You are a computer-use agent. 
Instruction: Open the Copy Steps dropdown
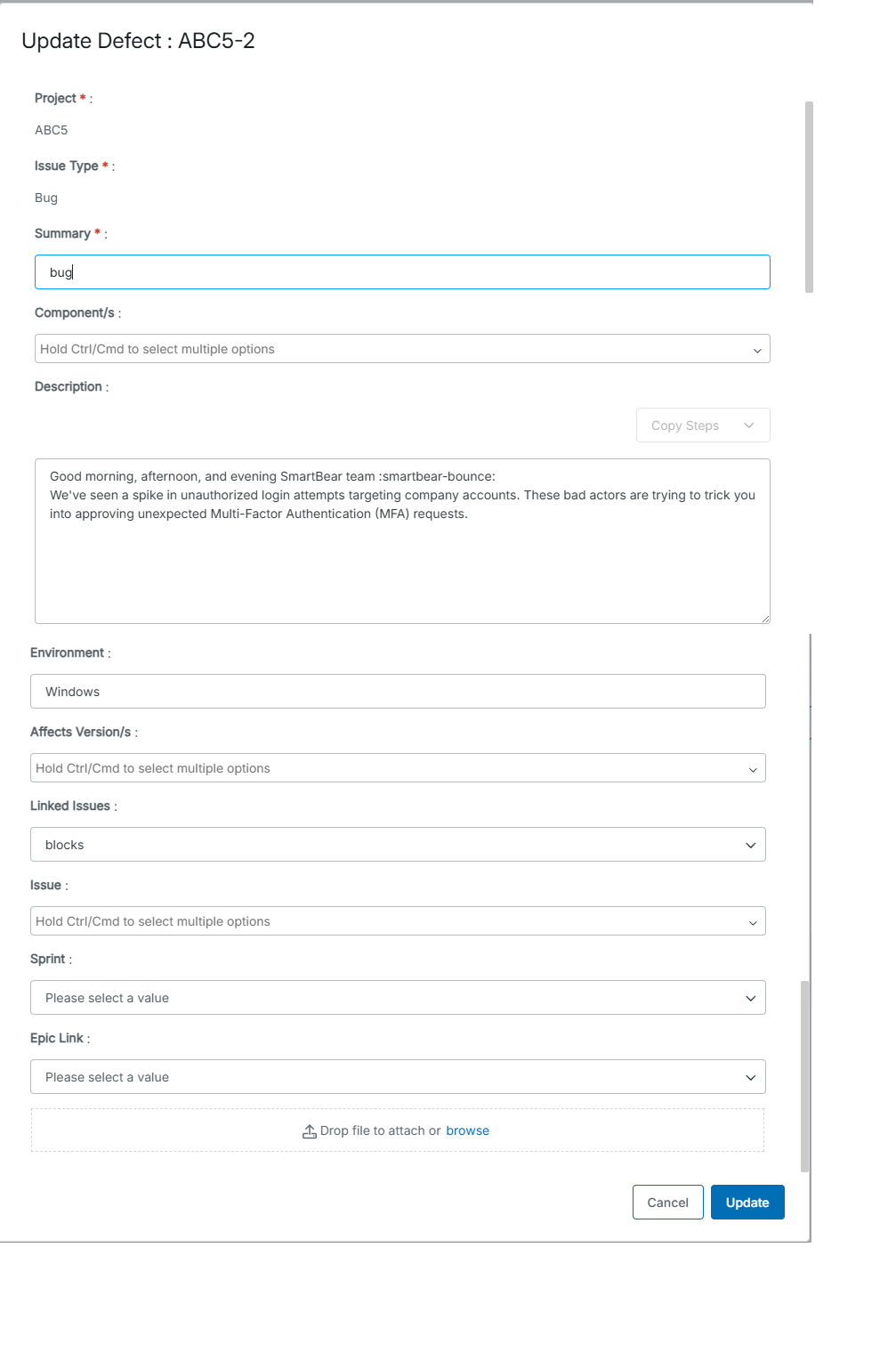click(x=702, y=425)
